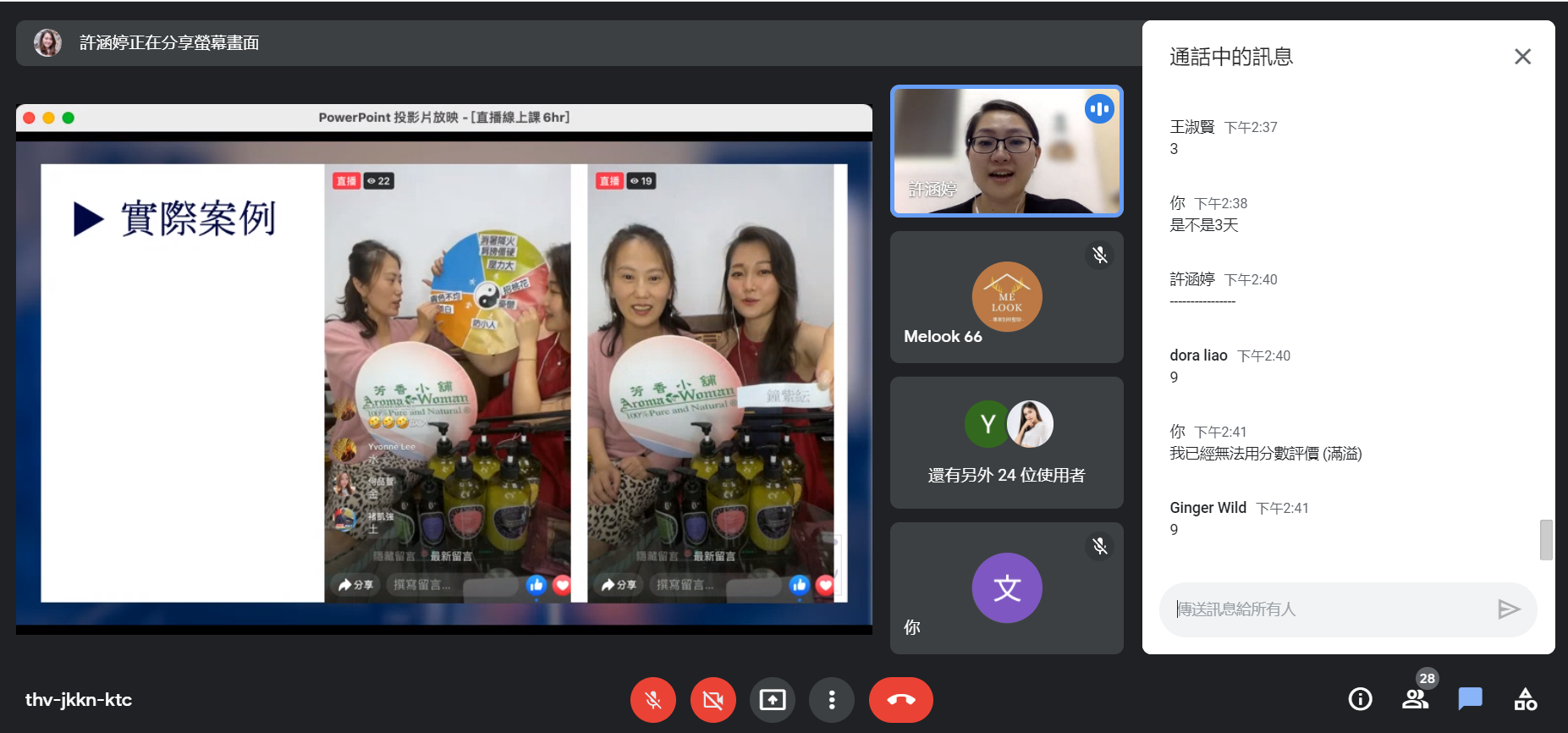Open the more options three-dot menu
Image resolution: width=1568 pixels, height=733 pixels.
click(x=832, y=700)
